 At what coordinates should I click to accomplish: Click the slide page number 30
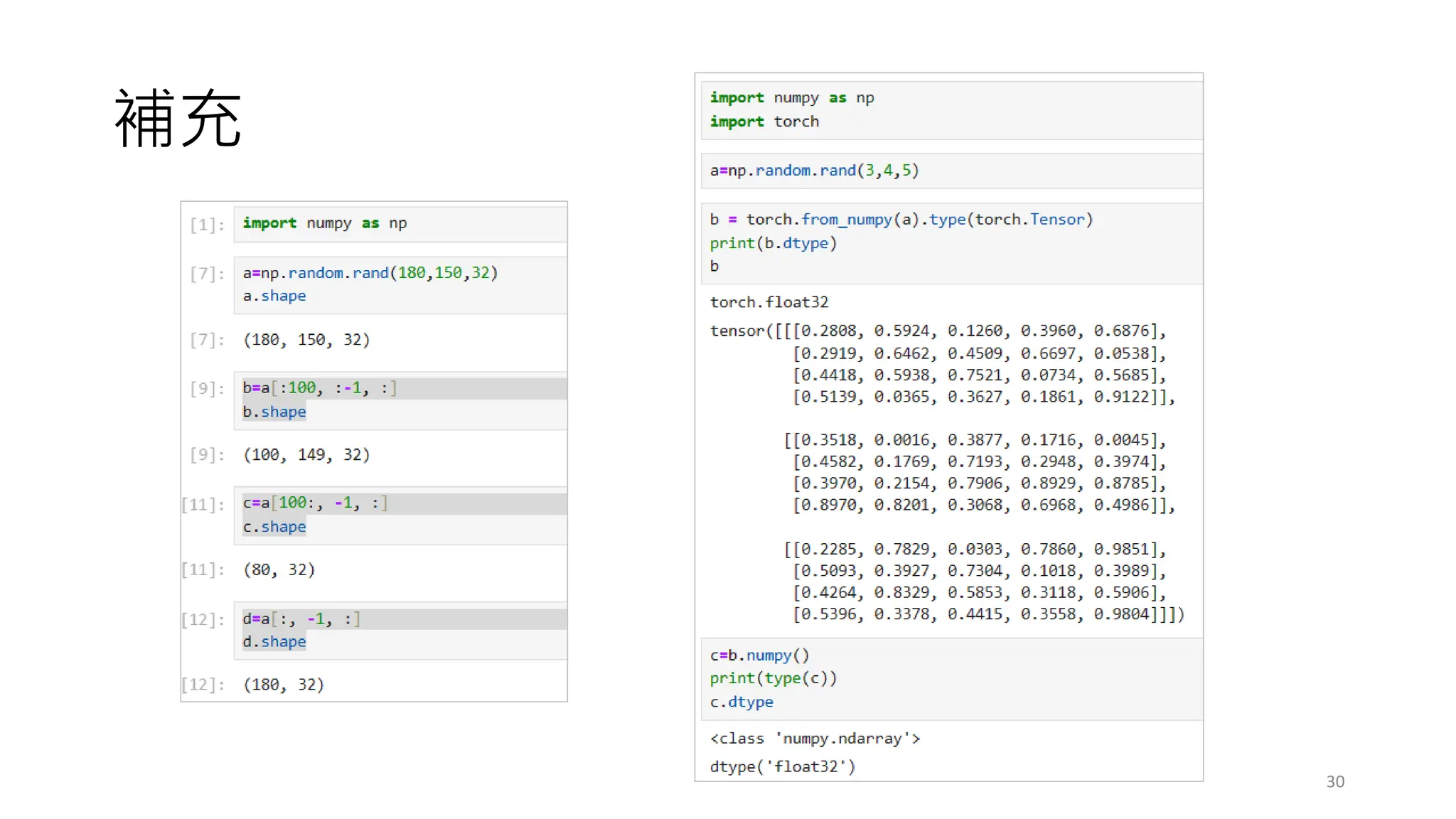tap(1334, 781)
